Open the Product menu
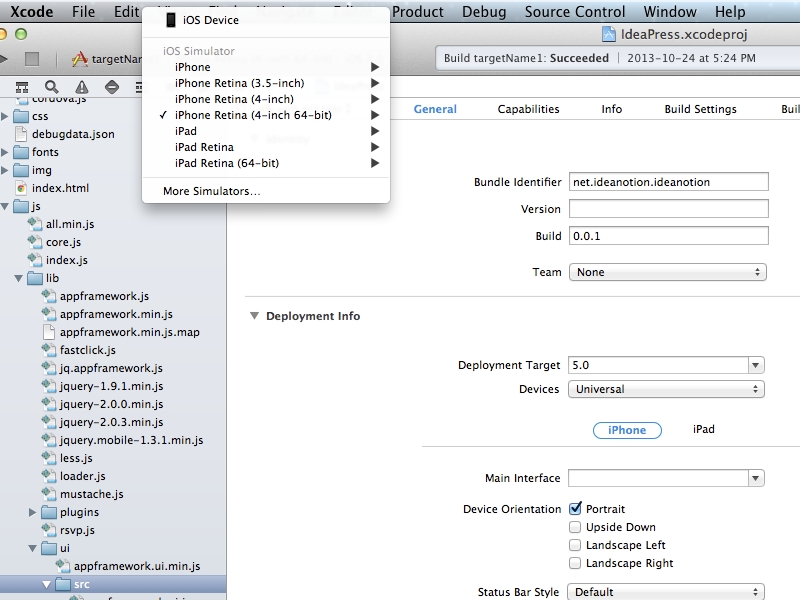800x600 pixels. point(418,11)
